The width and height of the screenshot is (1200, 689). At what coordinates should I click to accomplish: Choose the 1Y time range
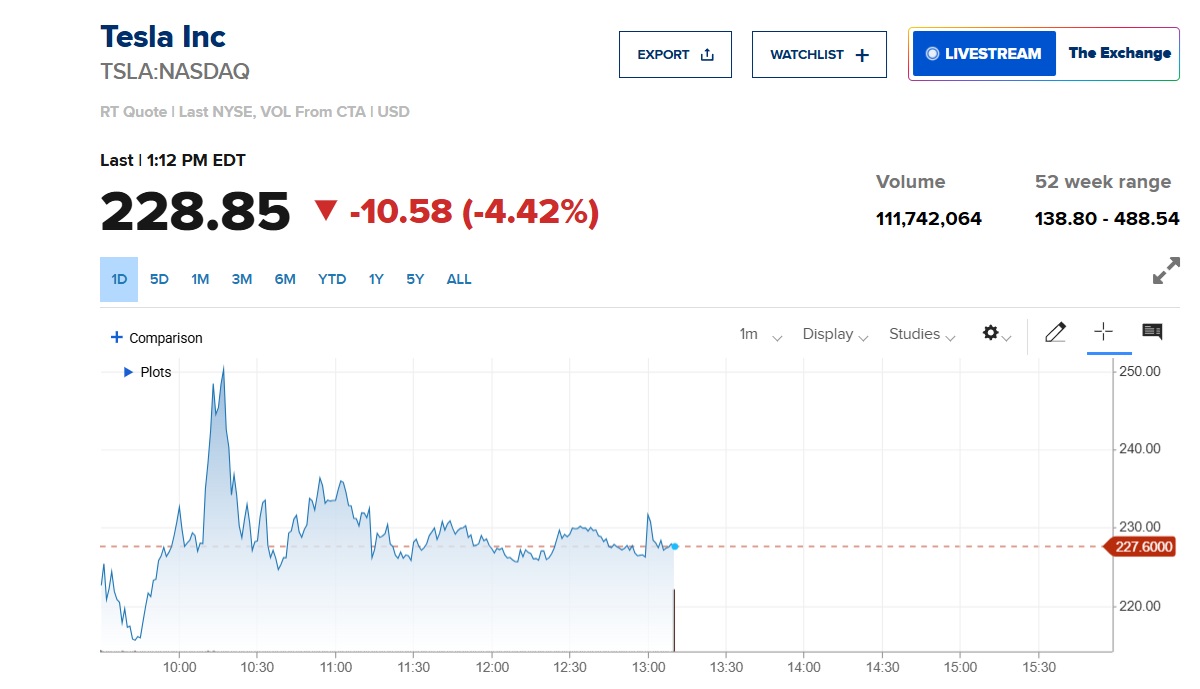(x=376, y=279)
